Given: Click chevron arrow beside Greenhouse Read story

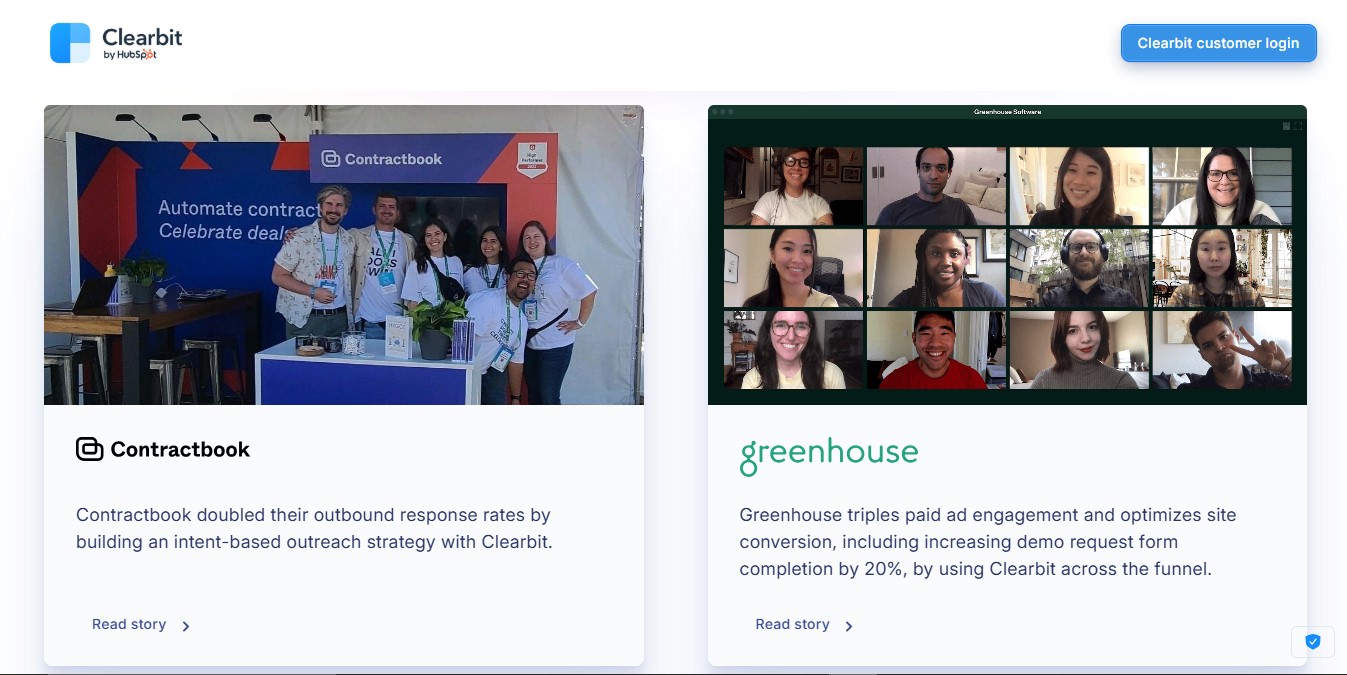Looking at the screenshot, I should (849, 626).
